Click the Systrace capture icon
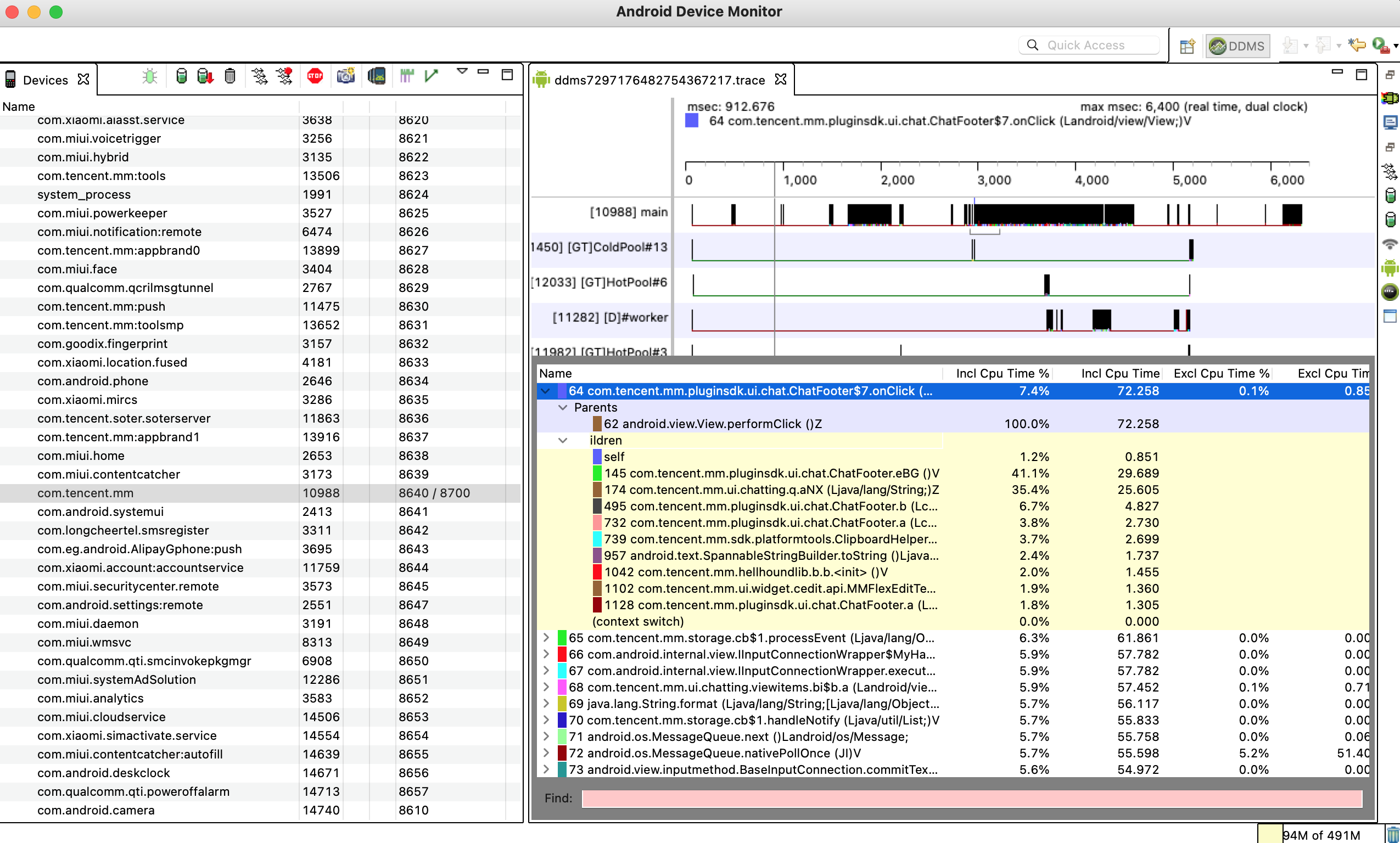The image size is (1400, 843). 407,76
